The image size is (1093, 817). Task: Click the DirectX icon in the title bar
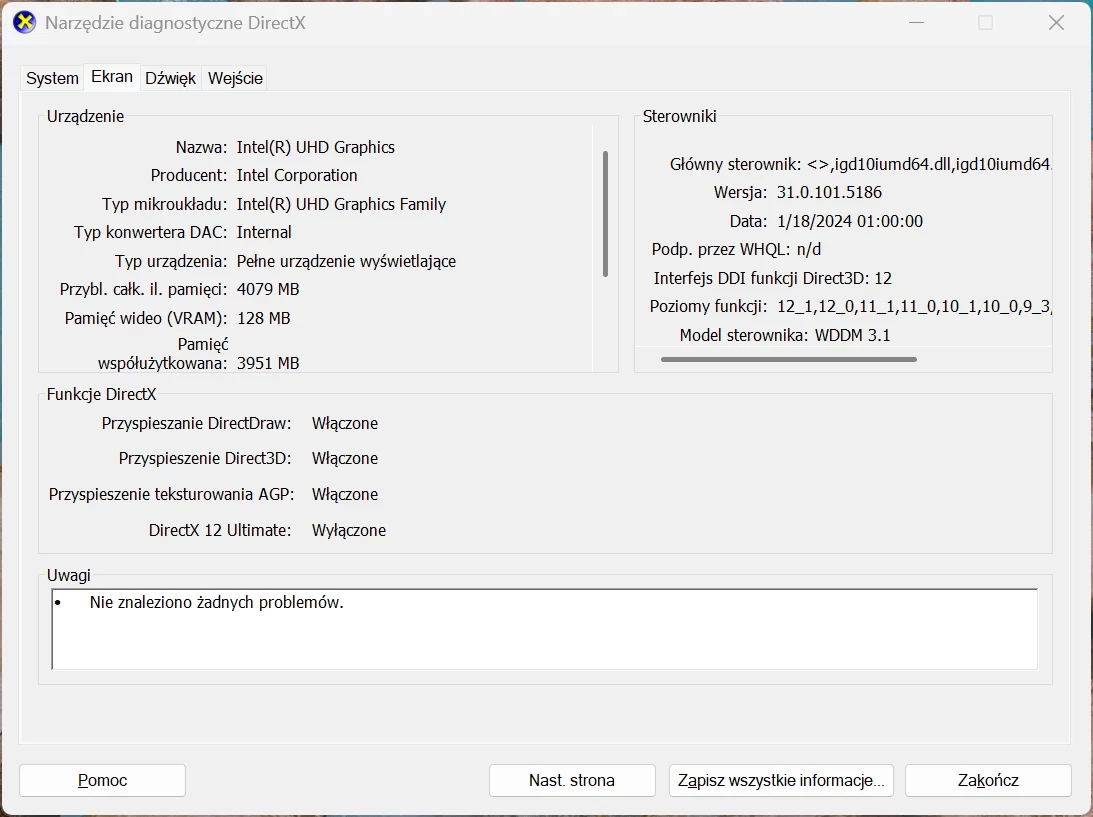24,23
